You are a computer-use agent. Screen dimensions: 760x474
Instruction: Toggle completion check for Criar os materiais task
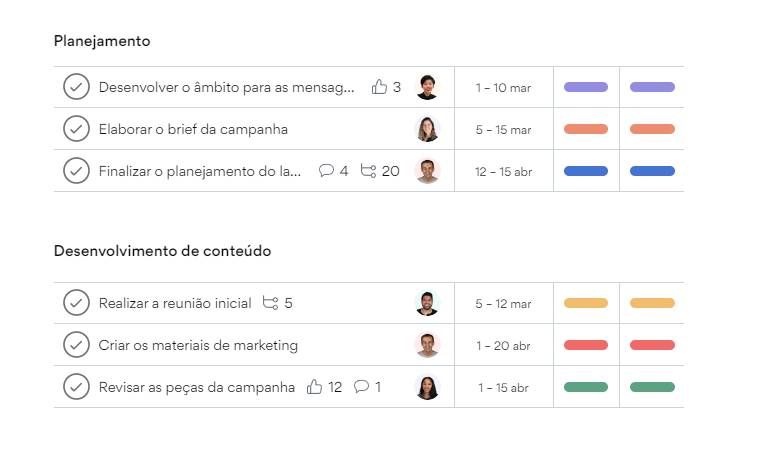pyautogui.click(x=76, y=345)
